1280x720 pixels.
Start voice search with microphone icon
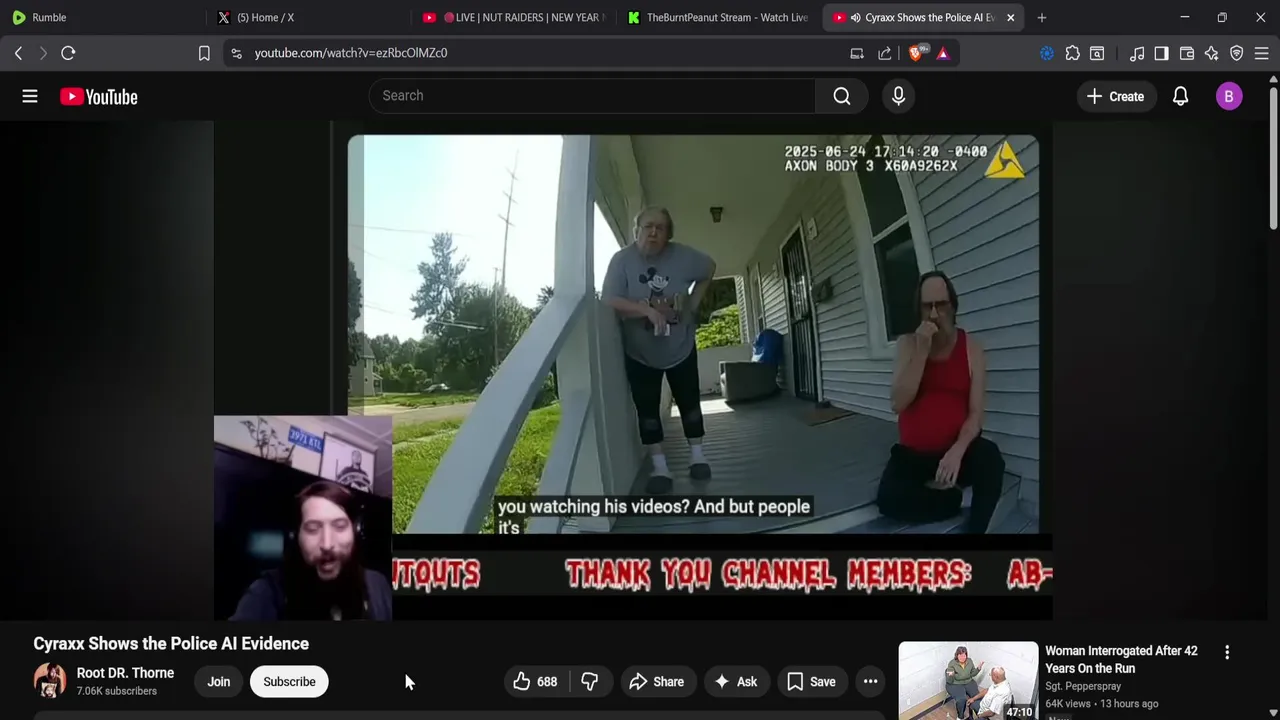click(x=898, y=96)
